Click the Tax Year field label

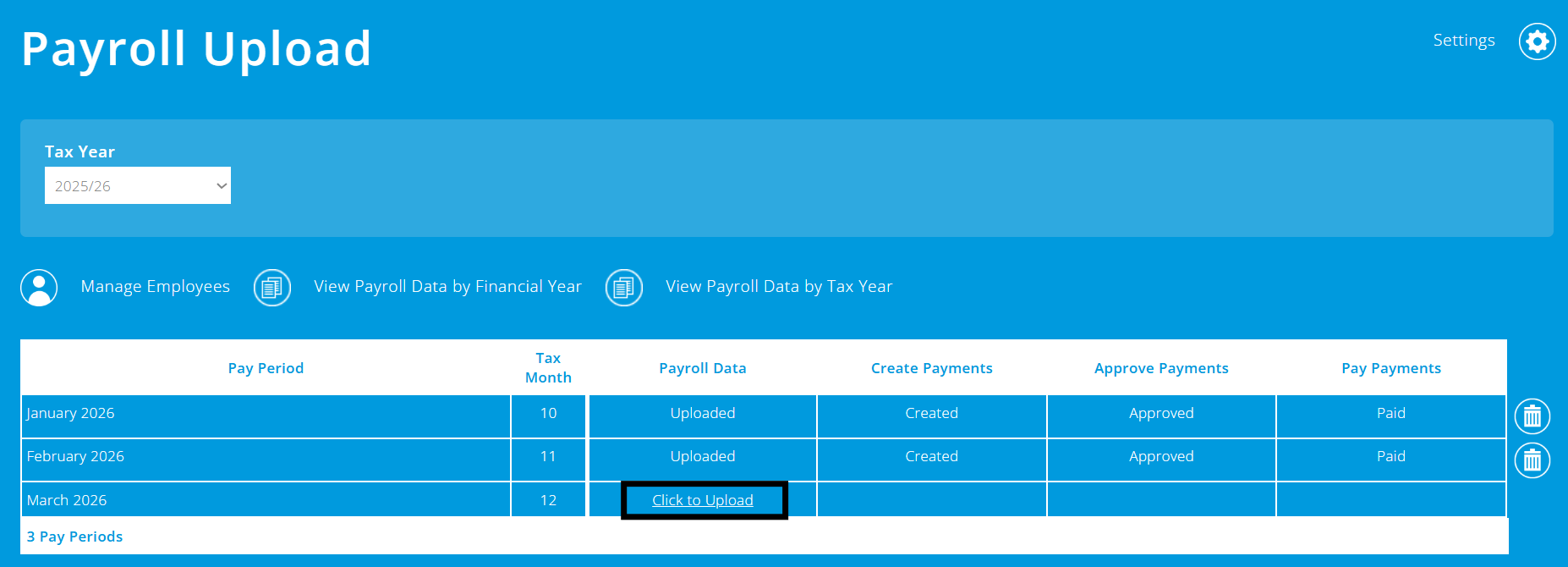click(x=79, y=151)
